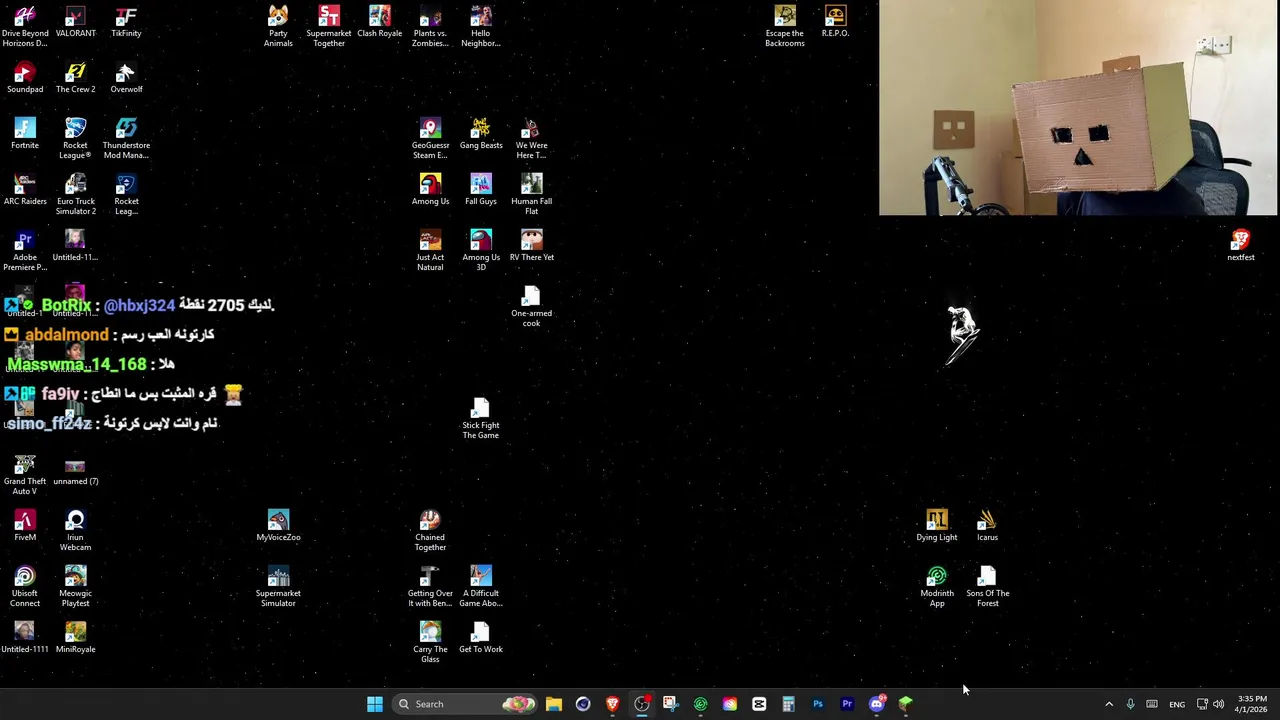Screen dimensions: 1280x720
Task: Select the We Were Here Together icon
Action: pyautogui.click(x=531, y=139)
